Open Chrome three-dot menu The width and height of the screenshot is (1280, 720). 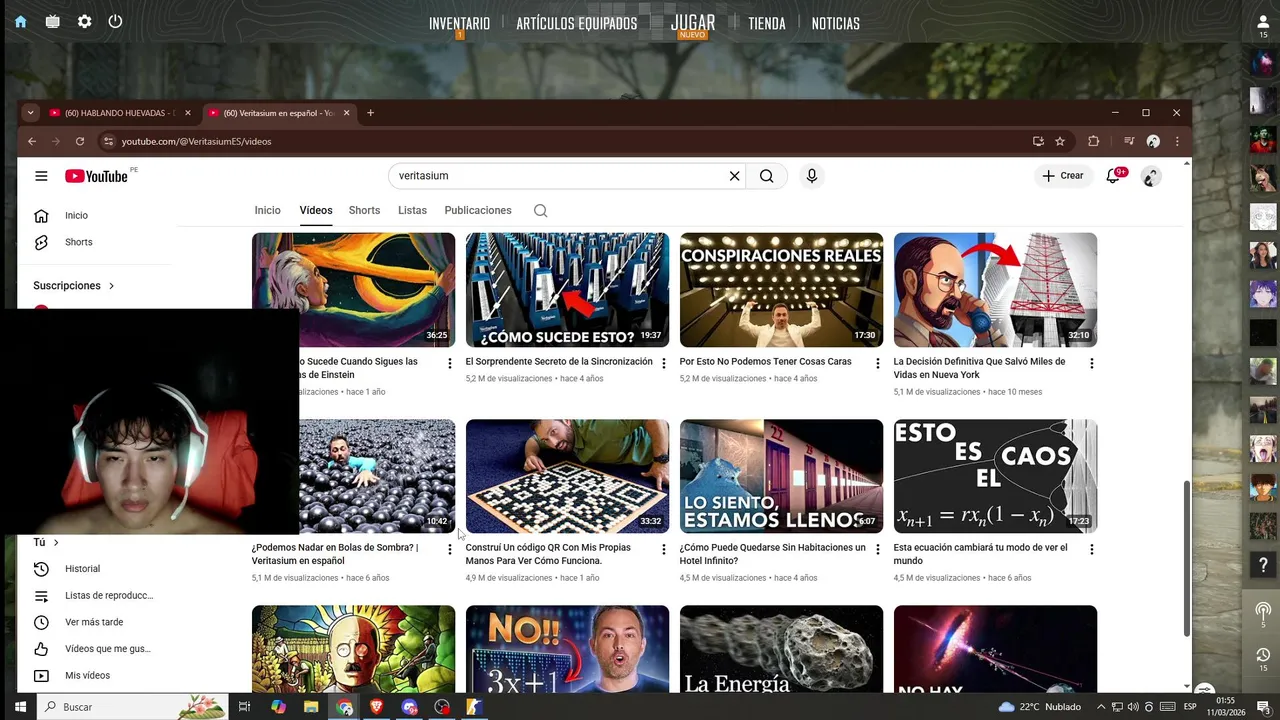pyautogui.click(x=1177, y=141)
